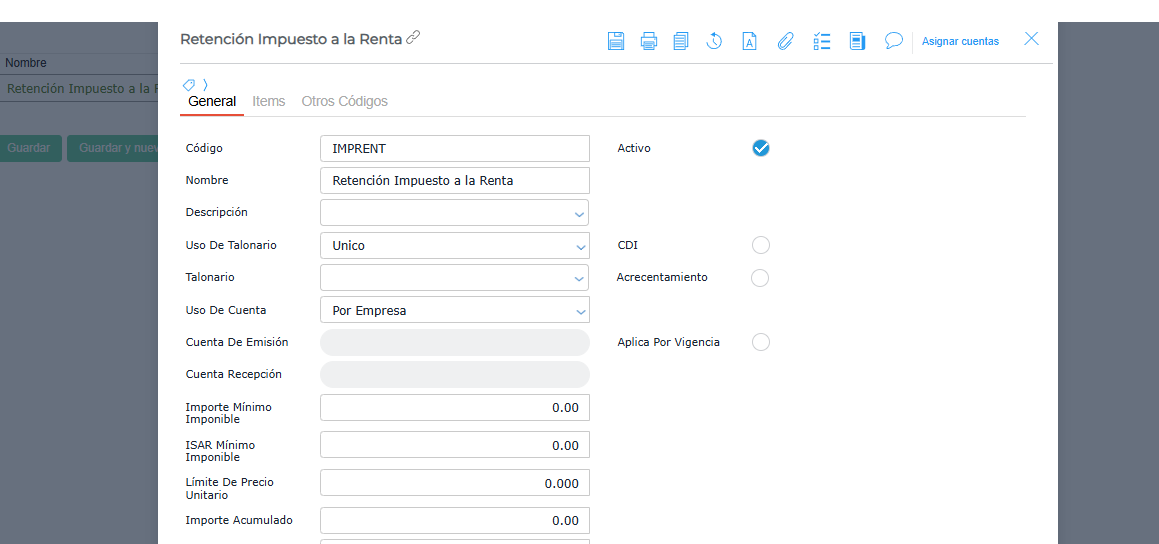Click the Asignar cuentas link
This screenshot has height=544, width=1159.
(960, 41)
